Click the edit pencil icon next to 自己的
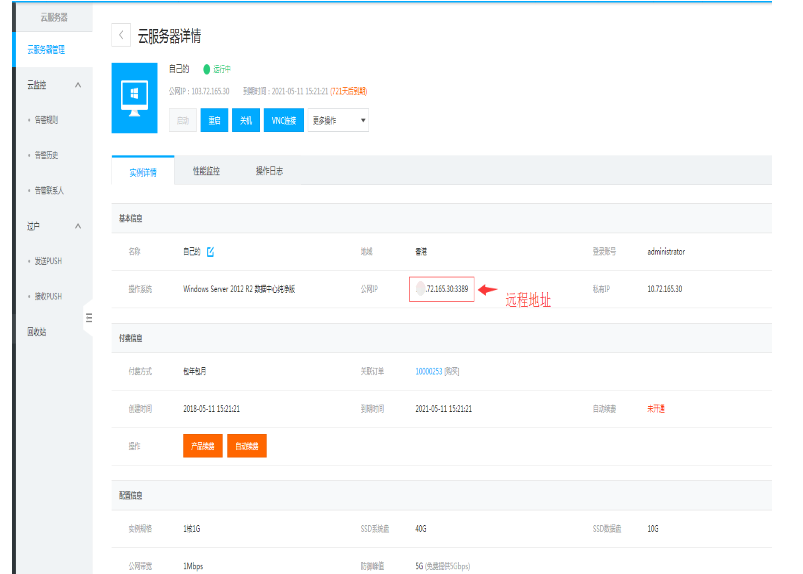 pos(210,252)
